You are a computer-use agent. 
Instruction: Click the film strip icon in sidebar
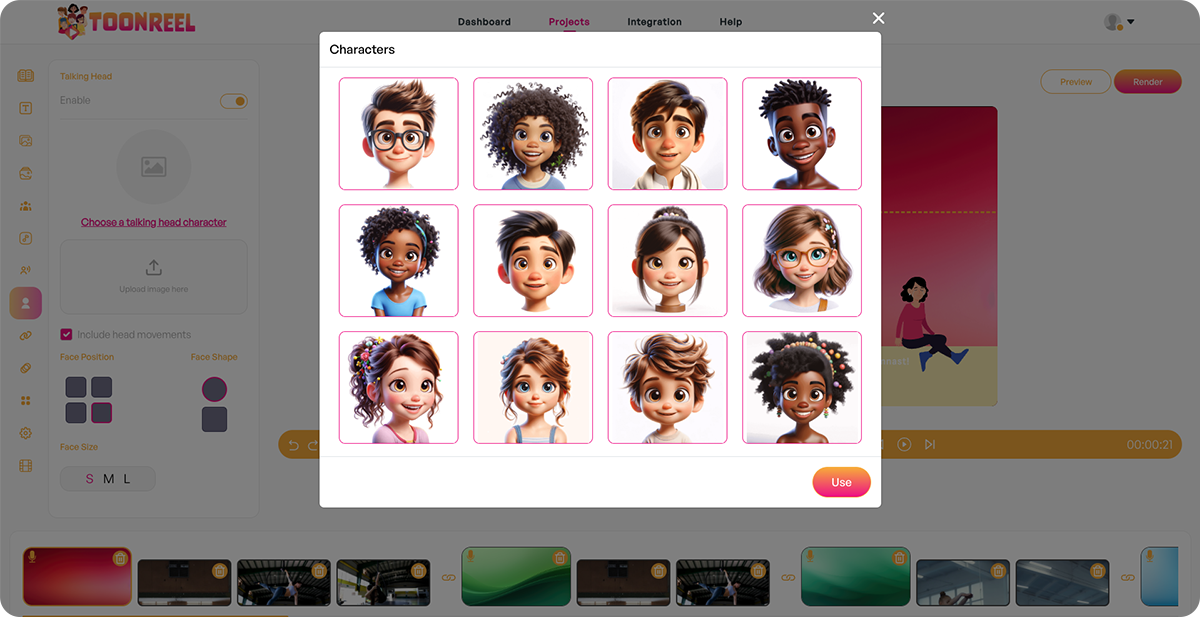(26, 465)
